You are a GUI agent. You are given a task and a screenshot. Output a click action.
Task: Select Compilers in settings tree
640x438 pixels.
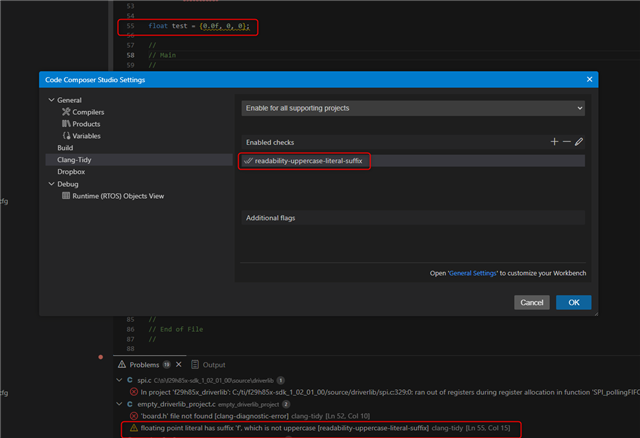[x=88, y=112]
